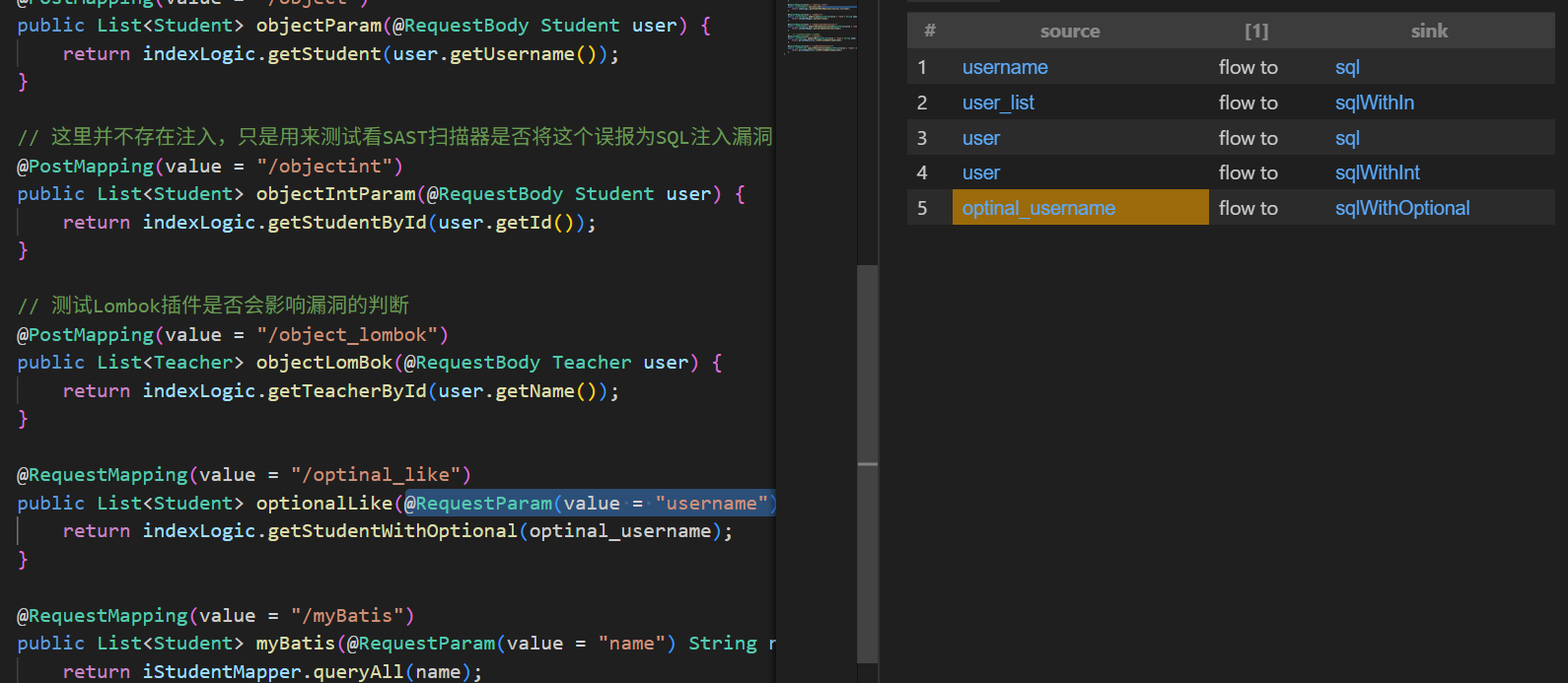
Task: Open the username source link in row 1
Action: [1004, 67]
